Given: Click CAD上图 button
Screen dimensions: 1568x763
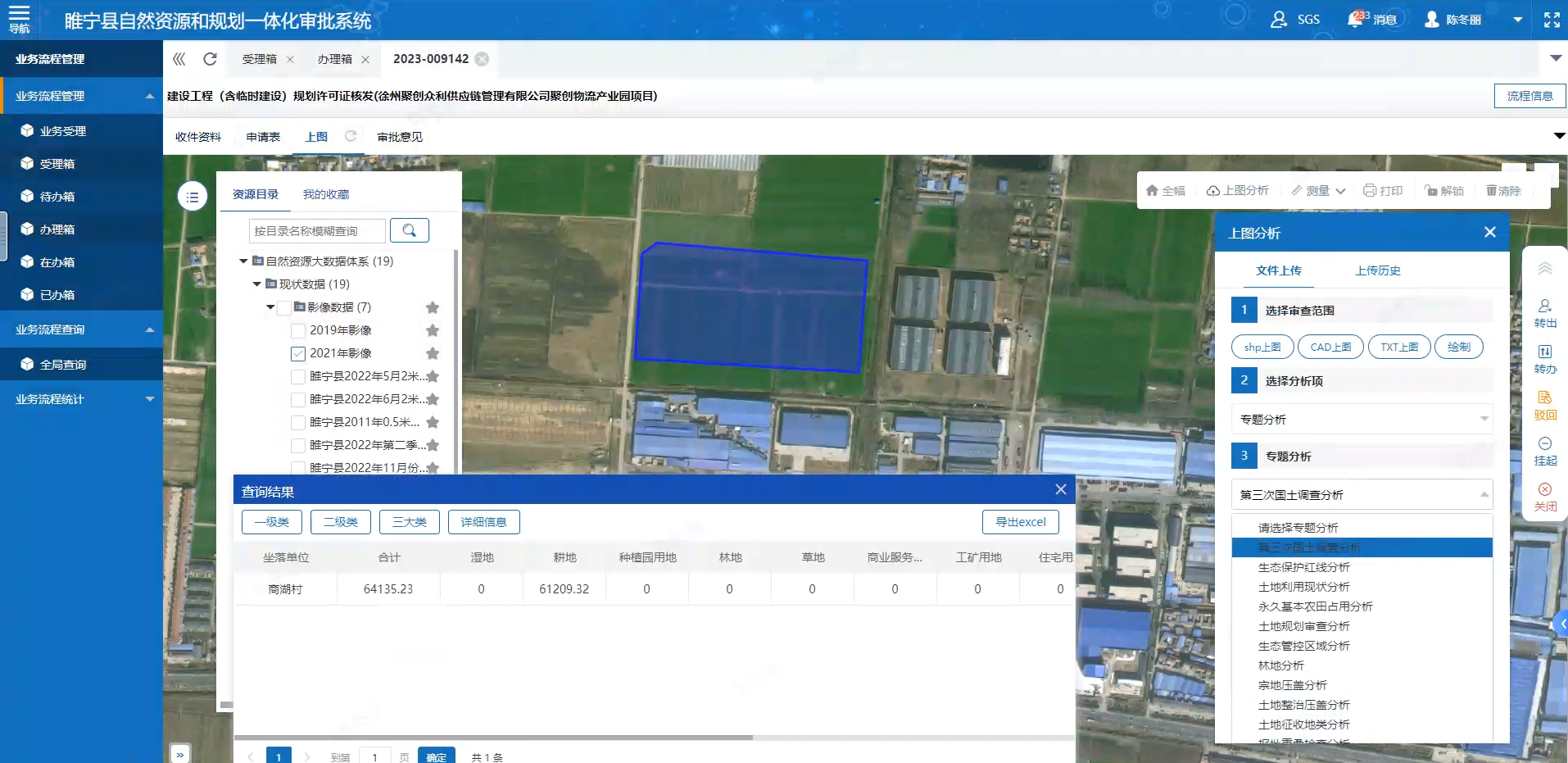Looking at the screenshot, I should (x=1331, y=347).
